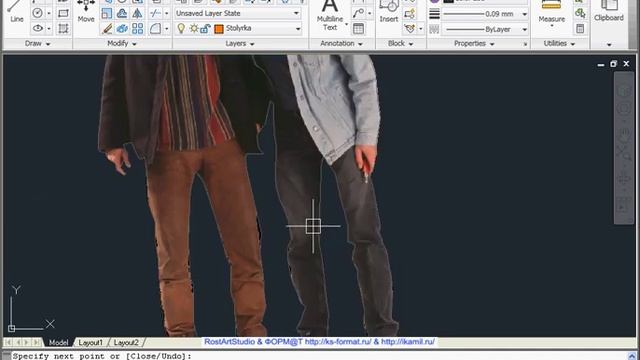This screenshot has width=640, height=360.
Task: Click the lineweight icon in Properties
Action: pyautogui.click(x=435, y=14)
